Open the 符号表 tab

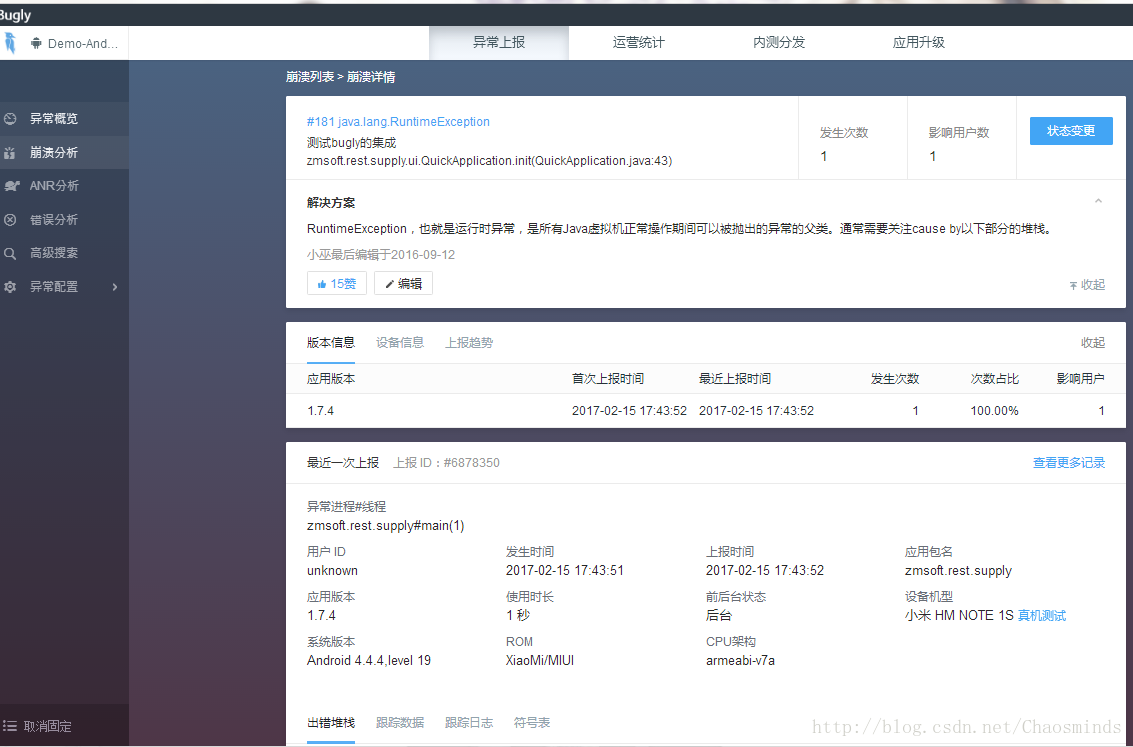pos(532,722)
